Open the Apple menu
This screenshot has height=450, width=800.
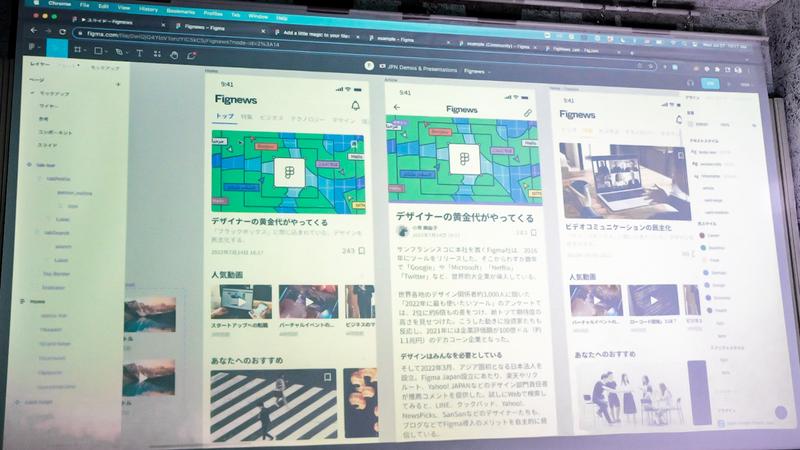[36, 2]
